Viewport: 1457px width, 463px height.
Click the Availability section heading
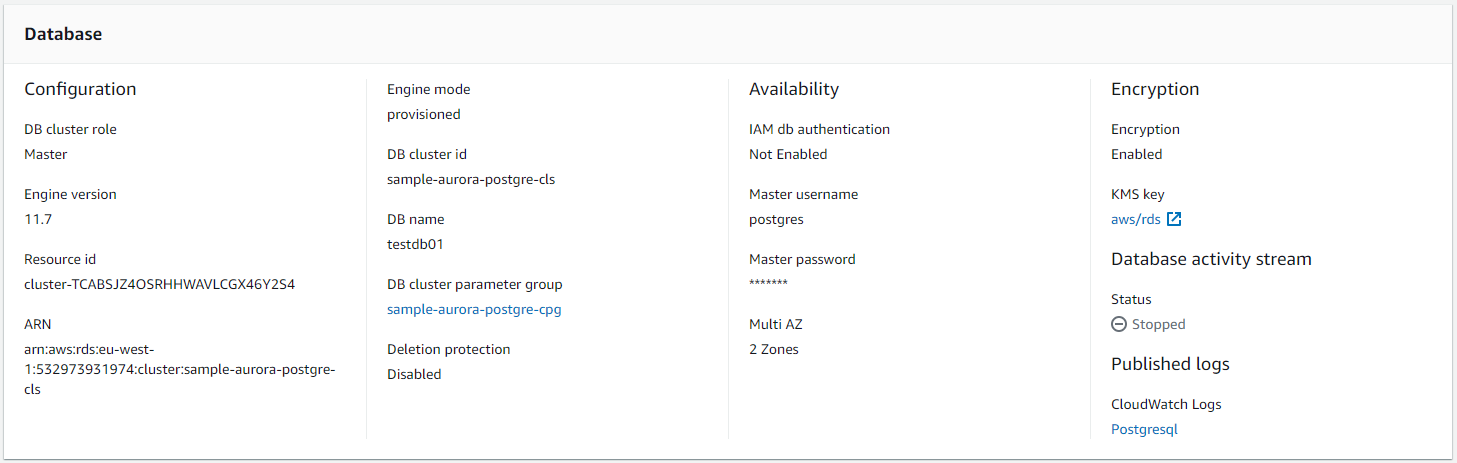coord(794,89)
